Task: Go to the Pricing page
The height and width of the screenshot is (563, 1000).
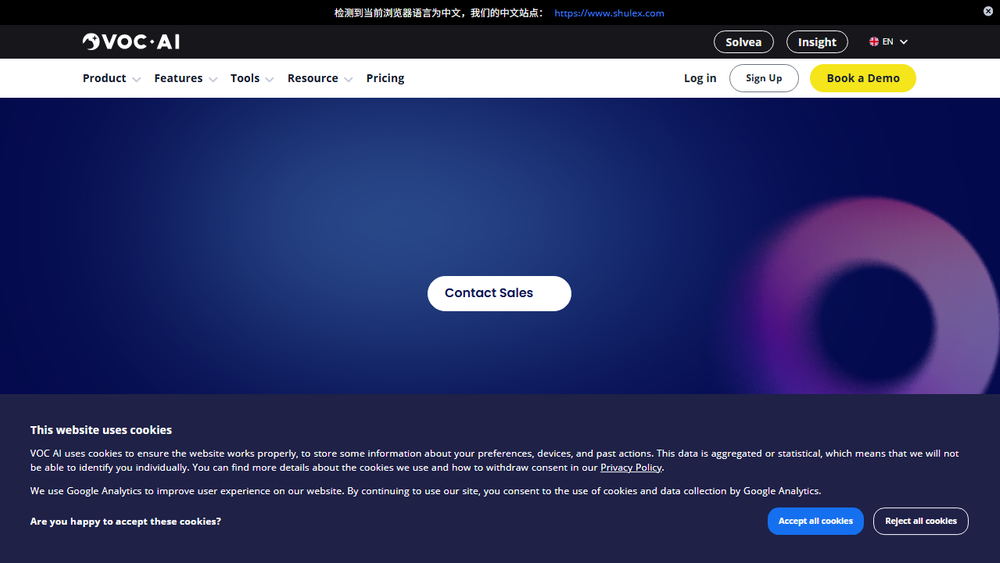Action: click(385, 78)
